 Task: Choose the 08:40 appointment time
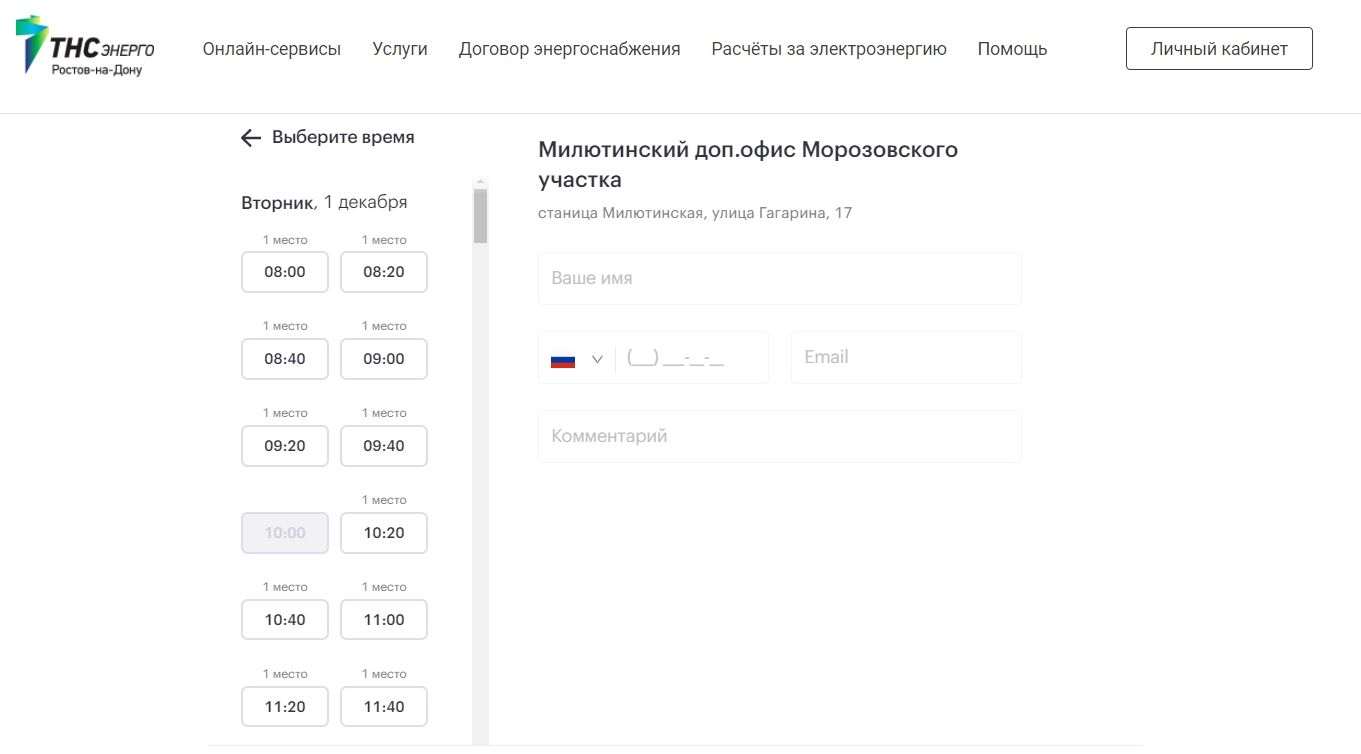285,359
